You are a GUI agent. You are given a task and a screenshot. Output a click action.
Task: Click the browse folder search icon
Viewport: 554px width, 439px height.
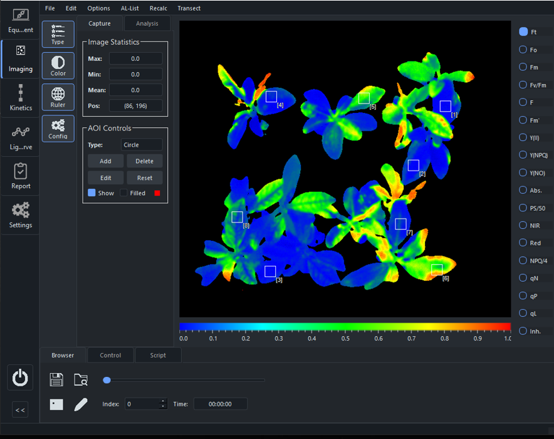(x=81, y=380)
